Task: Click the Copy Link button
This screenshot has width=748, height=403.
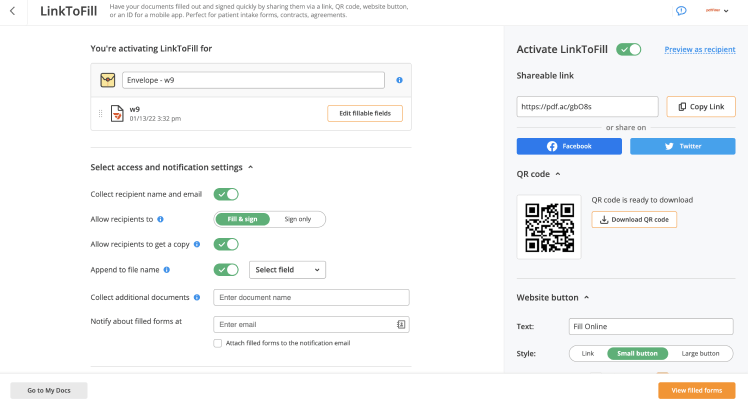Action: click(x=701, y=106)
